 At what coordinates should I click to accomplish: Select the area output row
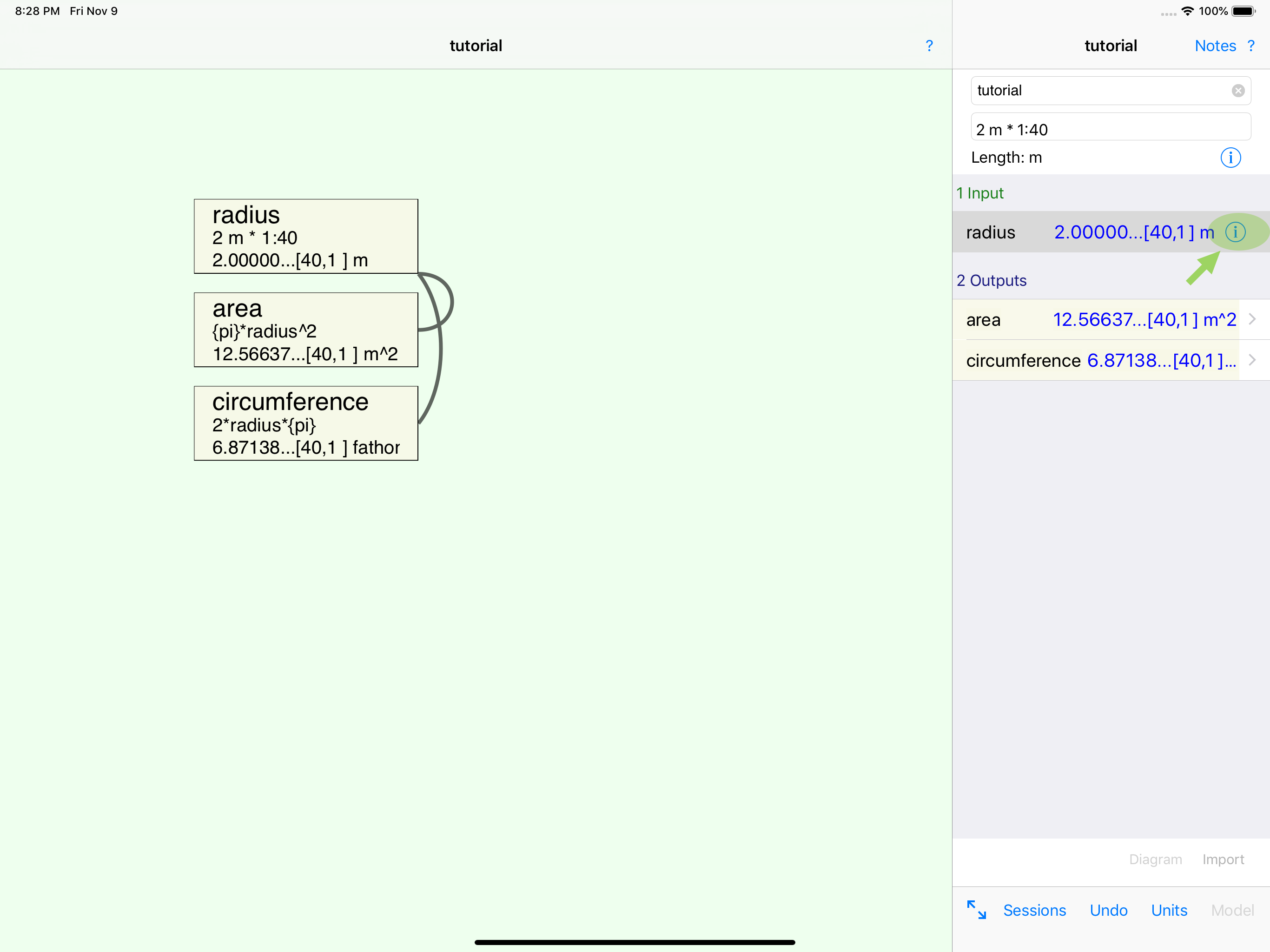pos(1111,319)
